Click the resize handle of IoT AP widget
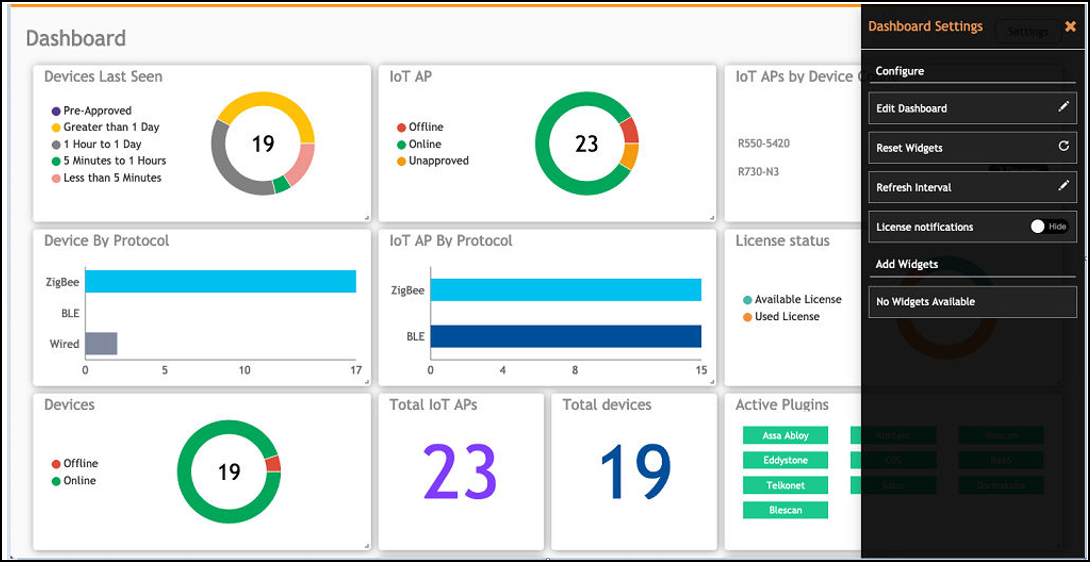The width and height of the screenshot is (1090, 562). click(x=712, y=218)
